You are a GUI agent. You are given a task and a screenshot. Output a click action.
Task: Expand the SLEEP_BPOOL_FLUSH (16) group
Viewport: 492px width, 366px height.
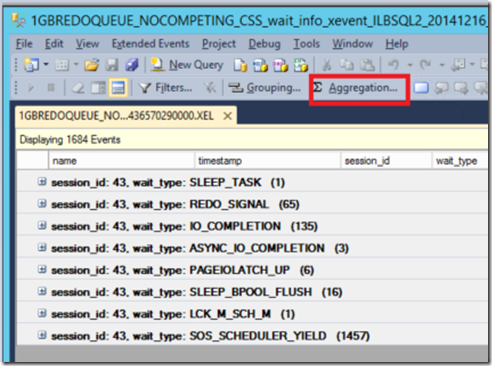42,291
